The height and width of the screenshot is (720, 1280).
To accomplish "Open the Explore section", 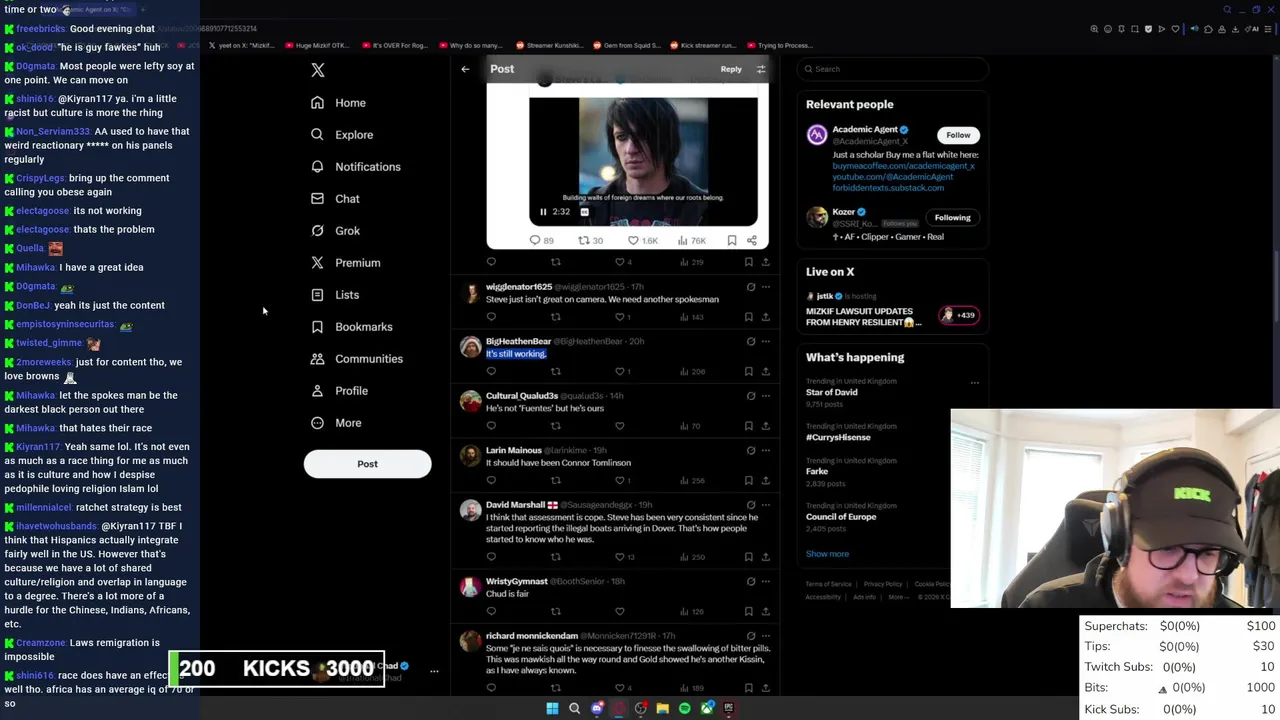I will pos(342,135).
